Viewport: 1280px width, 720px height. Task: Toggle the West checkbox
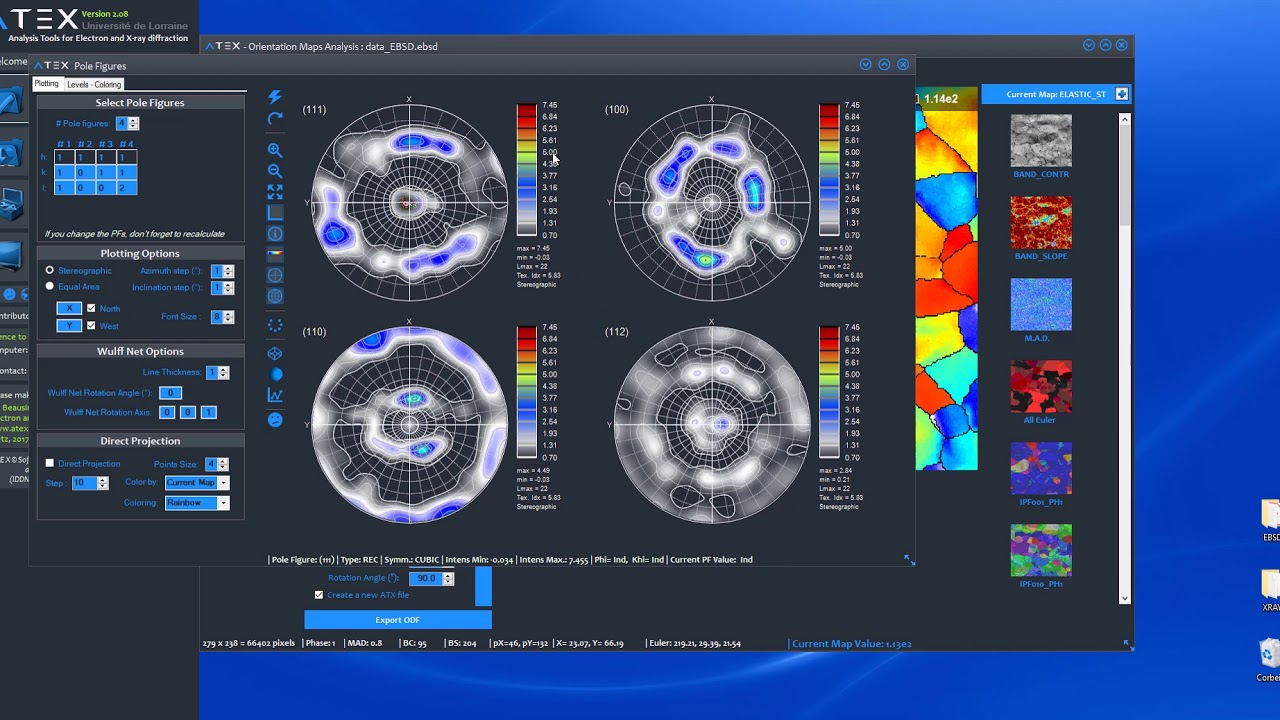[91, 325]
